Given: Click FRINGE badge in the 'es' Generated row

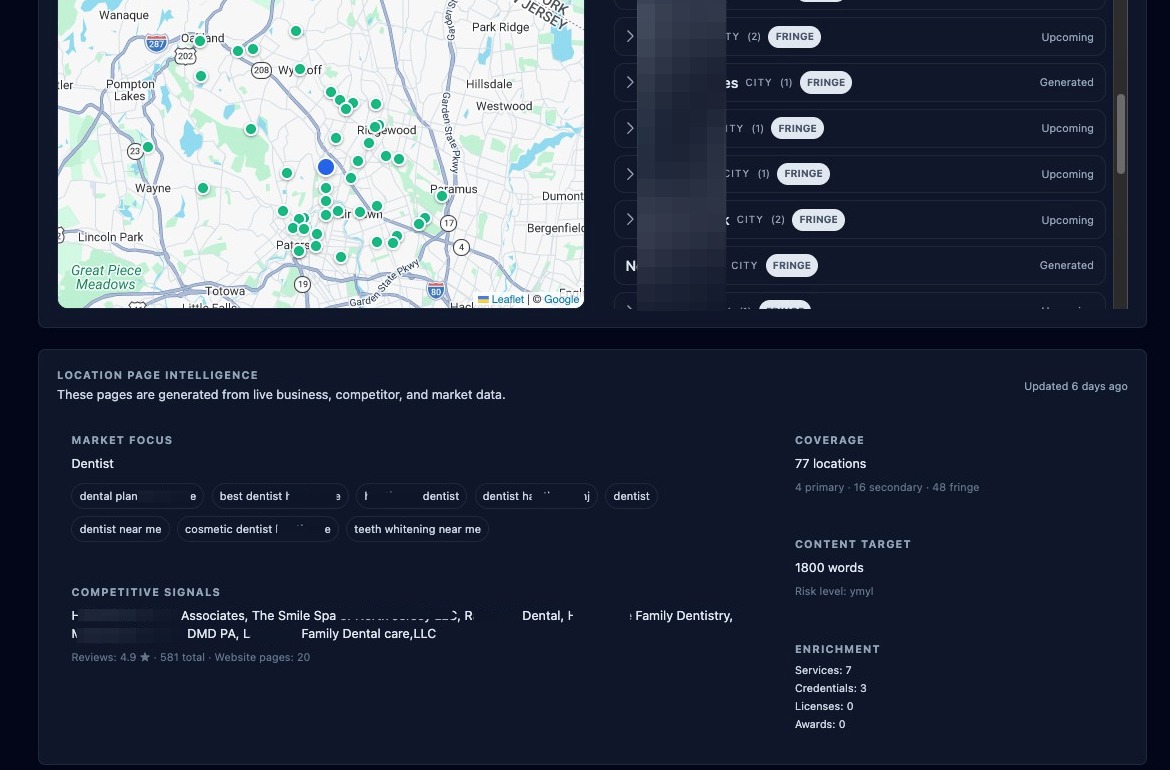Looking at the screenshot, I should tap(825, 82).
